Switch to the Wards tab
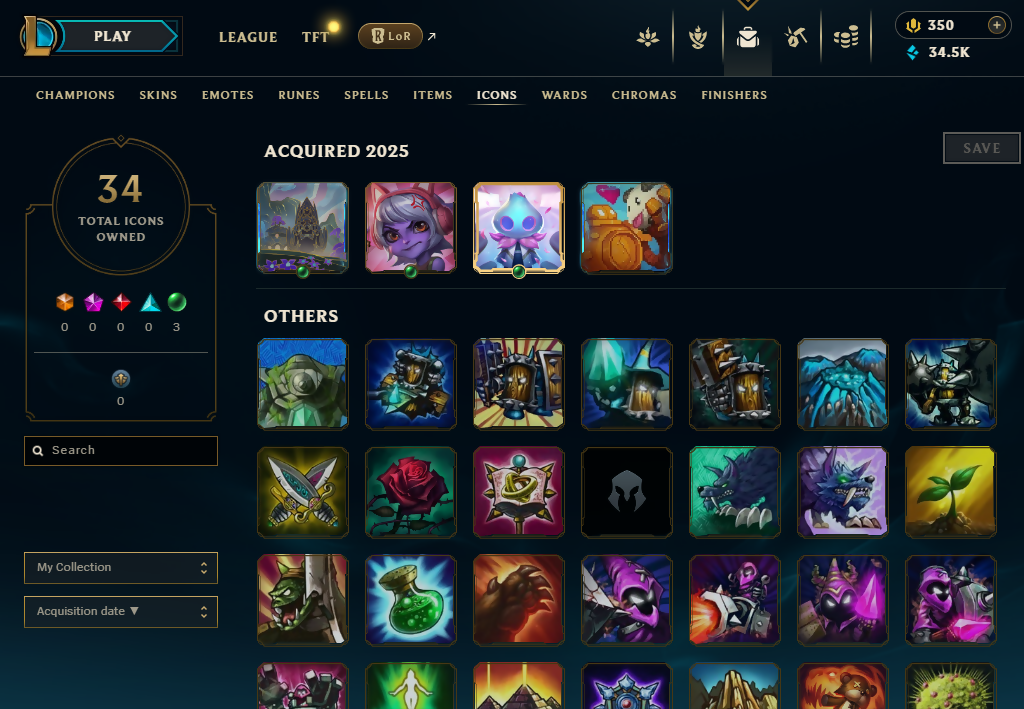 (564, 95)
